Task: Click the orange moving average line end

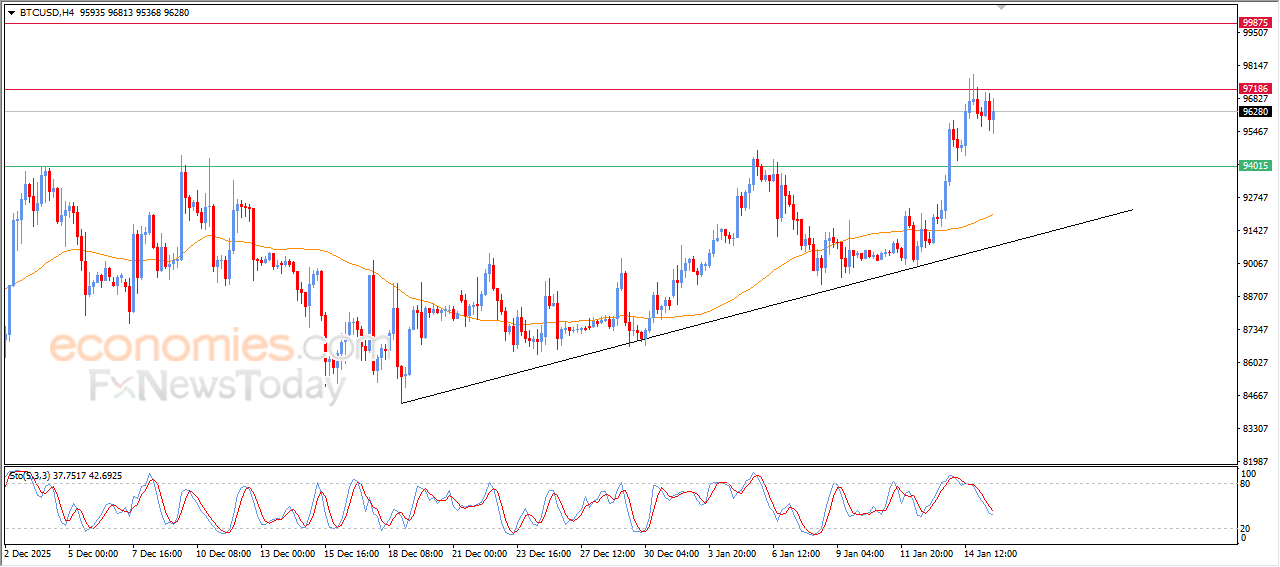Action: 992,214
